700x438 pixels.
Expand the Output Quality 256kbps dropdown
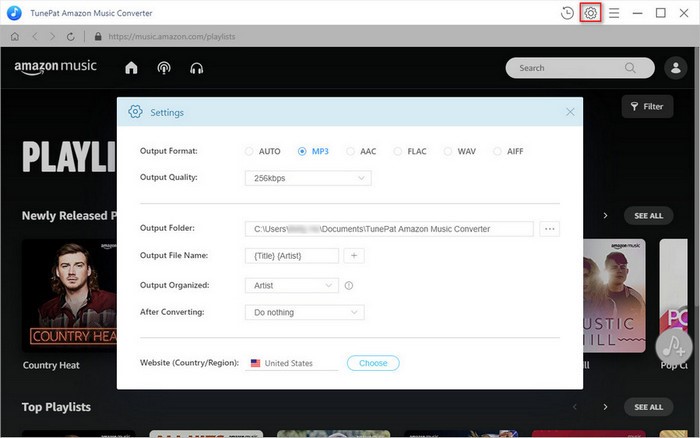click(307, 178)
